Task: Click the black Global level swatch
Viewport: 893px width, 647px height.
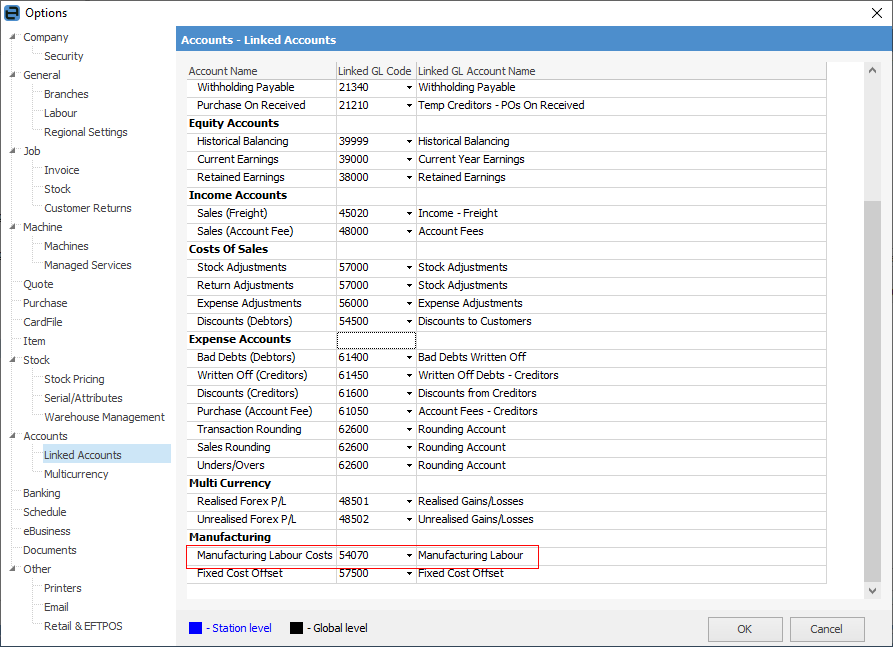Action: tap(296, 628)
